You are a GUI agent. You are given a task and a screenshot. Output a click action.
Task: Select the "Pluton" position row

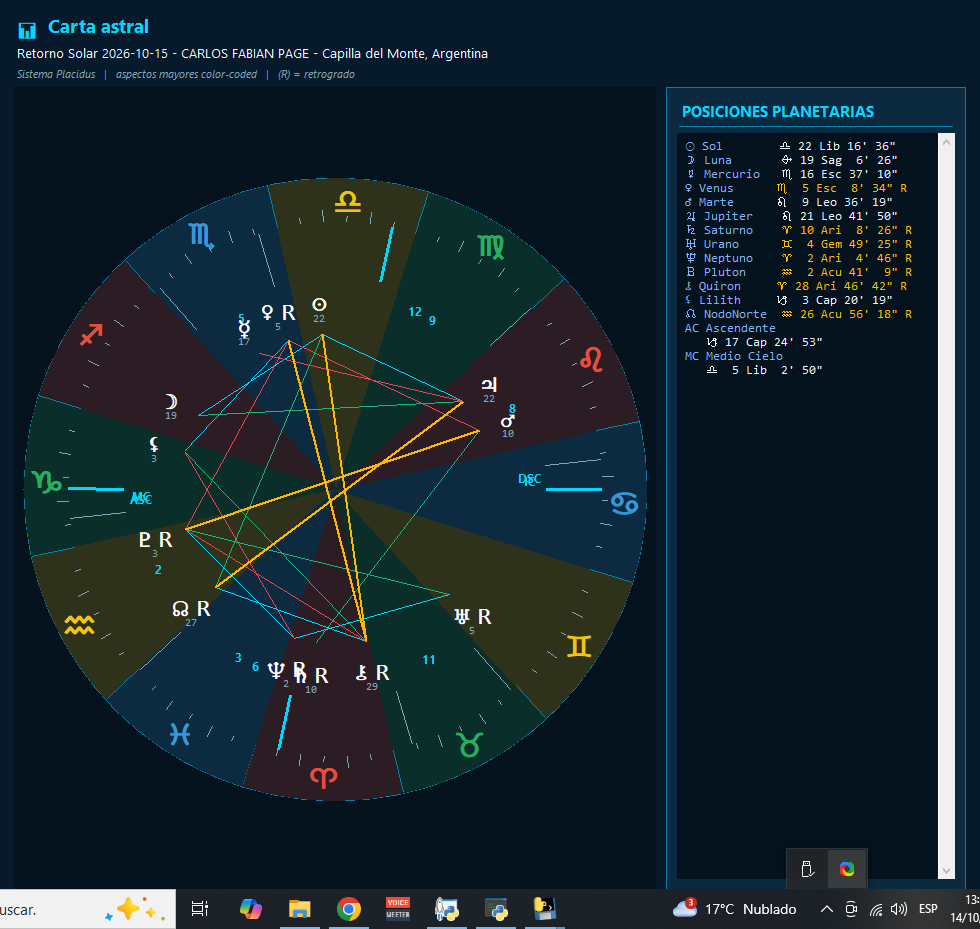[x=798, y=272]
